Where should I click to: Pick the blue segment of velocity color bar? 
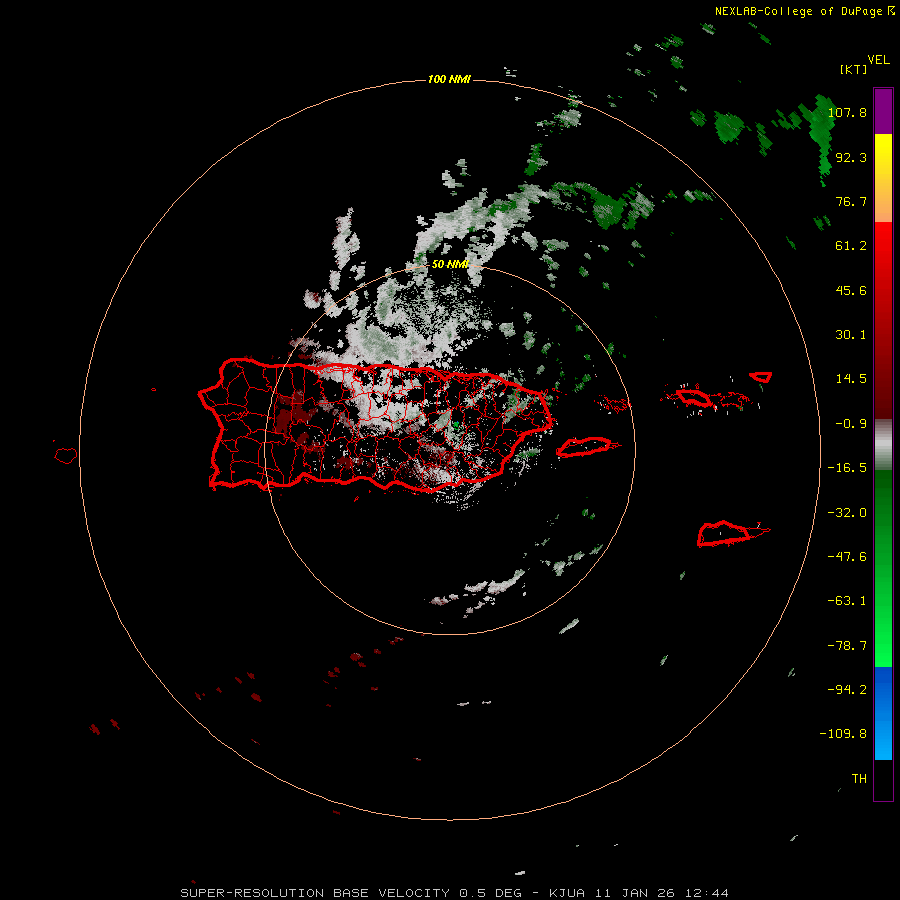point(883,713)
